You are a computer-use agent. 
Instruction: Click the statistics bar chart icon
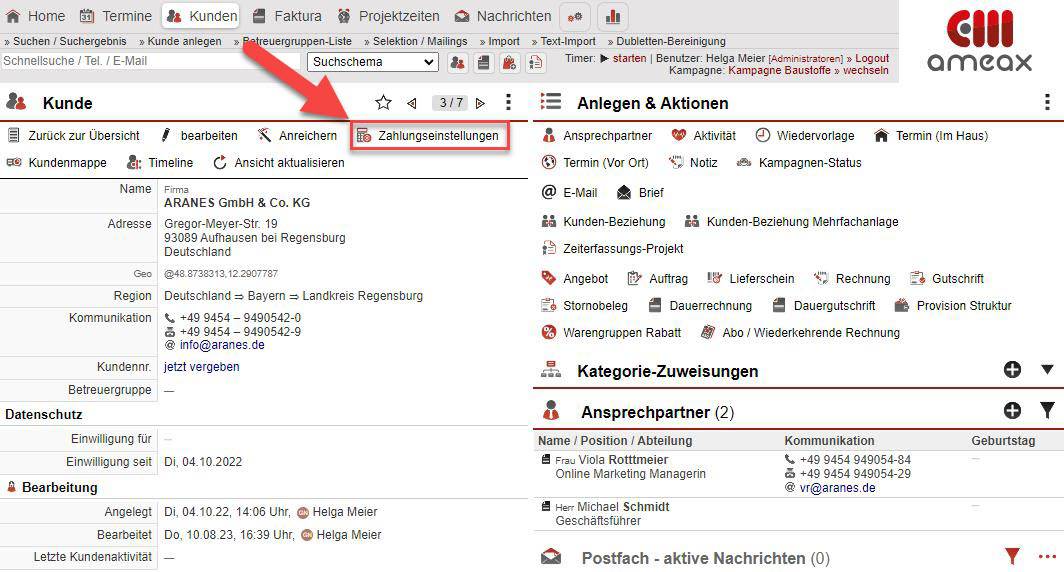coord(613,16)
